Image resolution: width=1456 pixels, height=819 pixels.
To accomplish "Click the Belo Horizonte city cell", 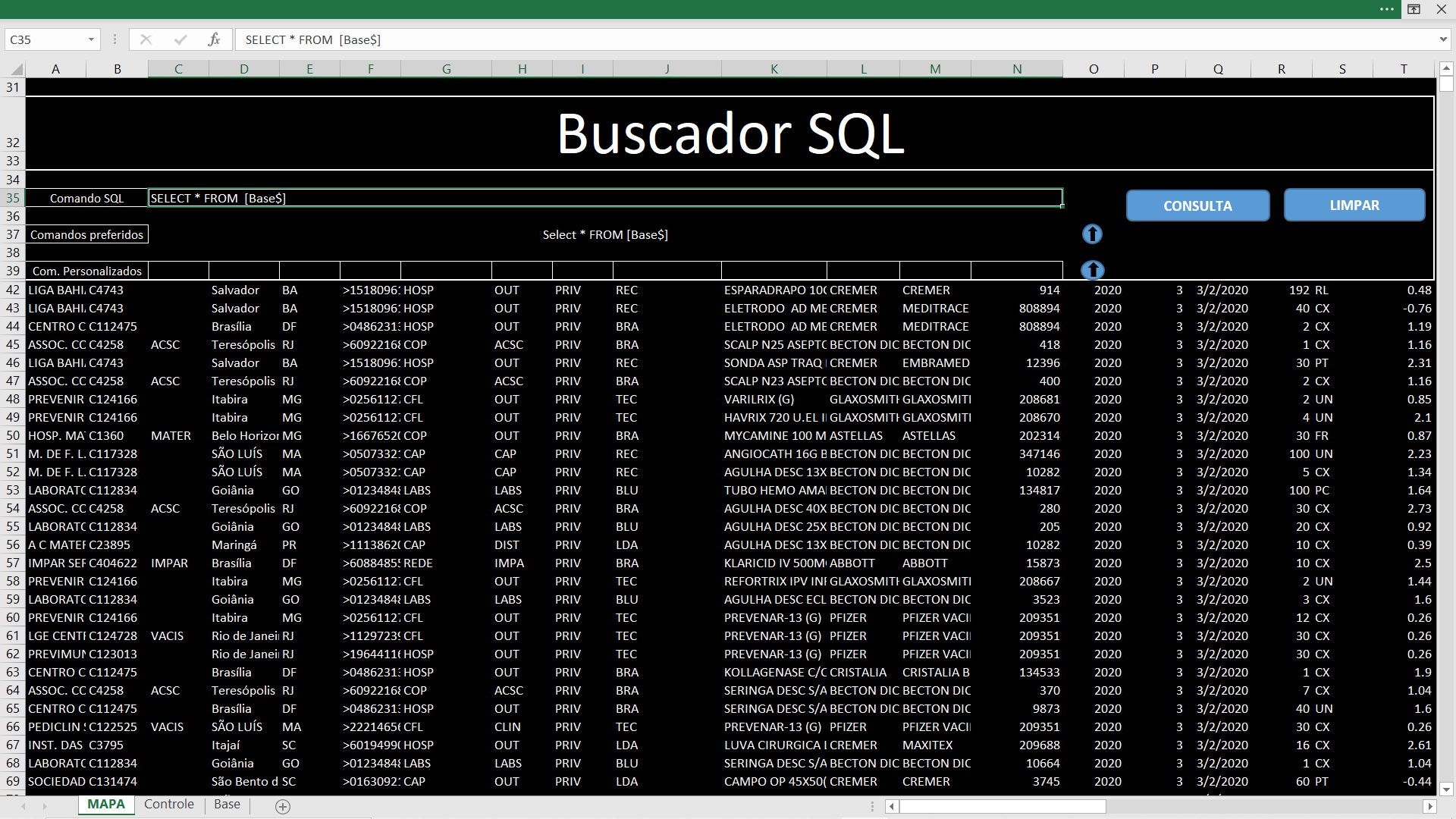I will pos(244,435).
